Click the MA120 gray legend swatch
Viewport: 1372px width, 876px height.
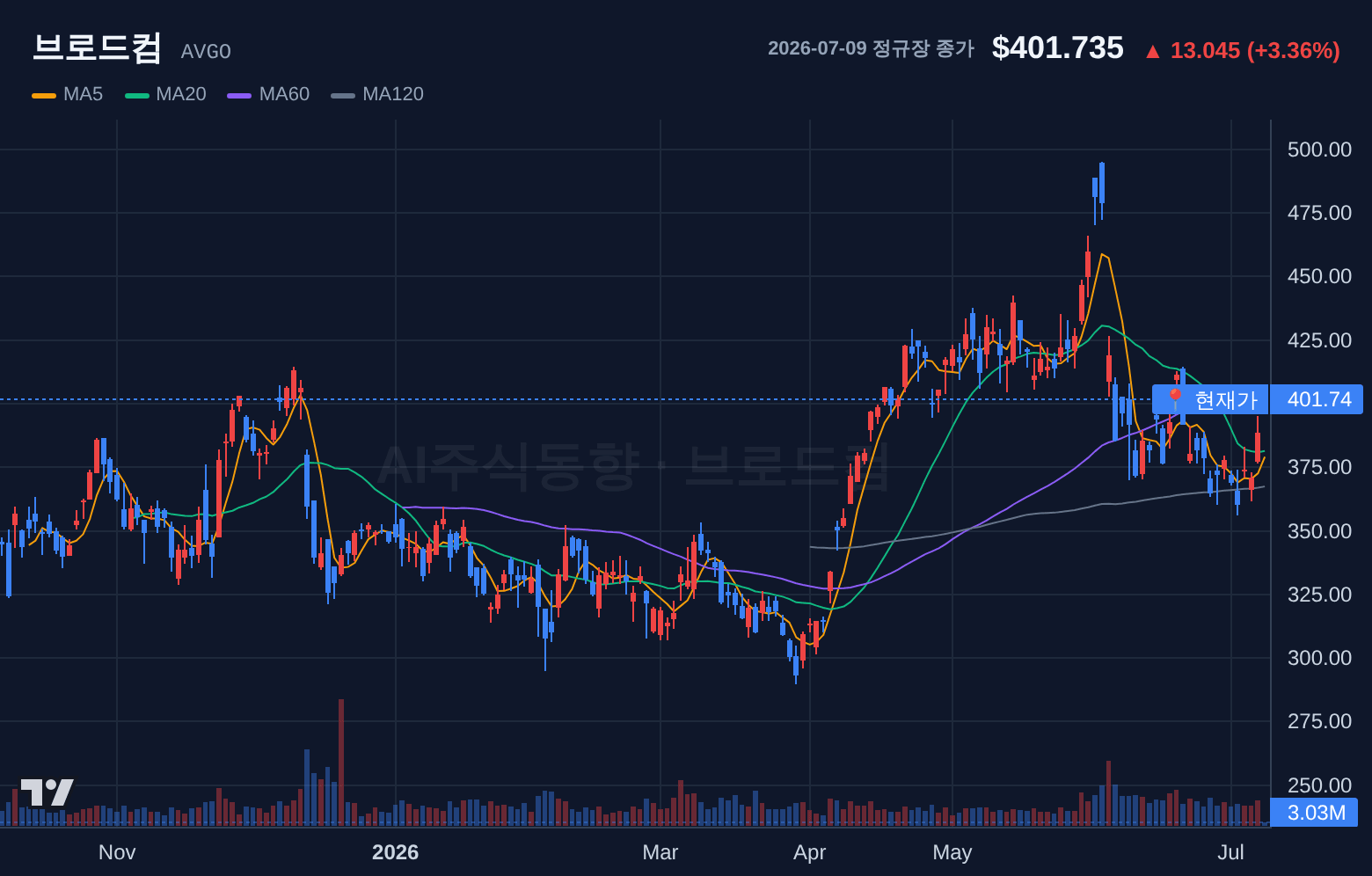pos(343,95)
